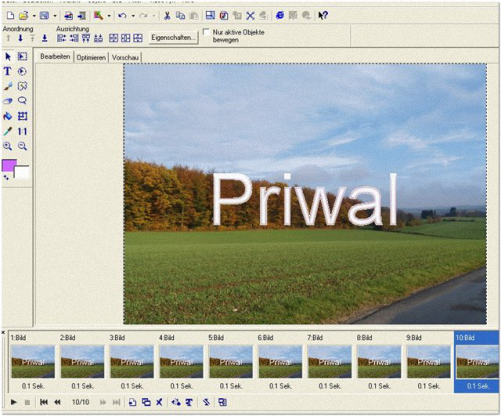Select the Lasso selection tool
Screen dimensions: 501x416
pos(22,101)
